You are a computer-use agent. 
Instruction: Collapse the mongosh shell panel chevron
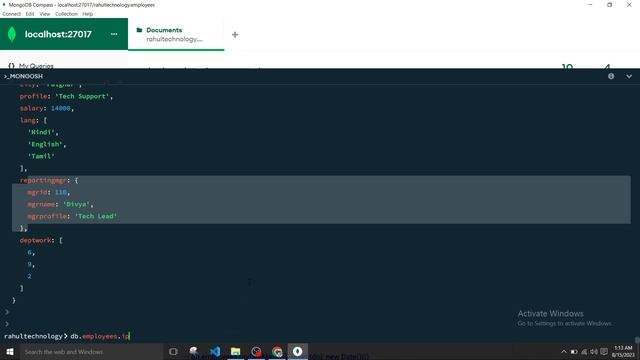click(x=629, y=76)
